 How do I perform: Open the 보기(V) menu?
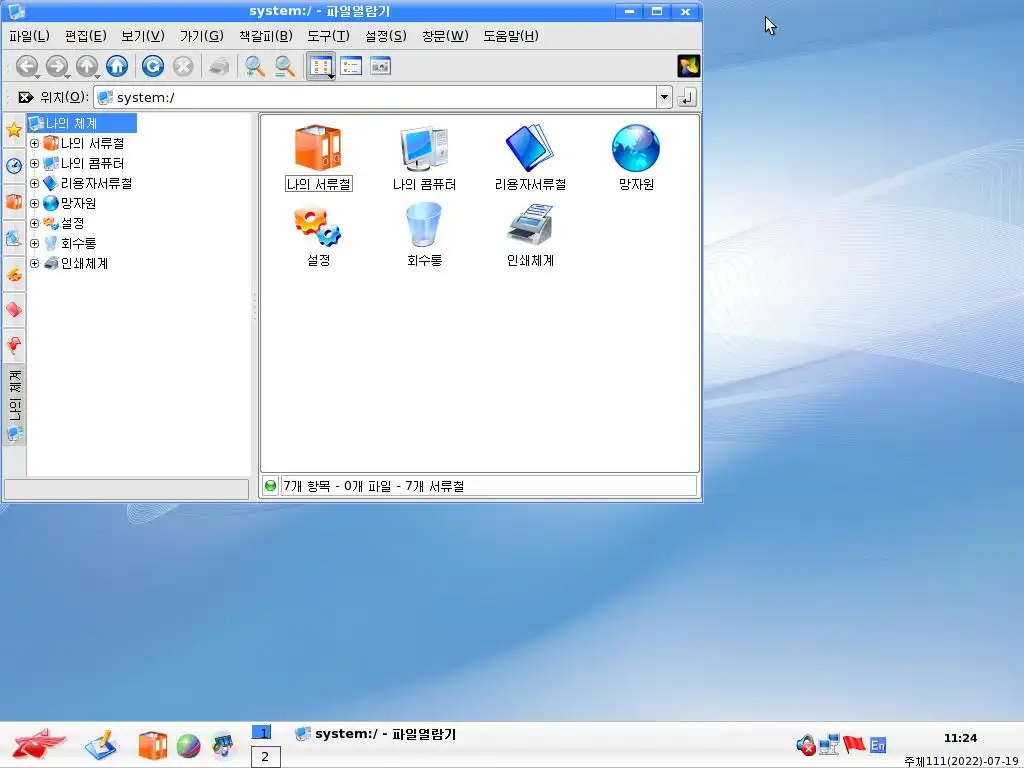[x=142, y=36]
